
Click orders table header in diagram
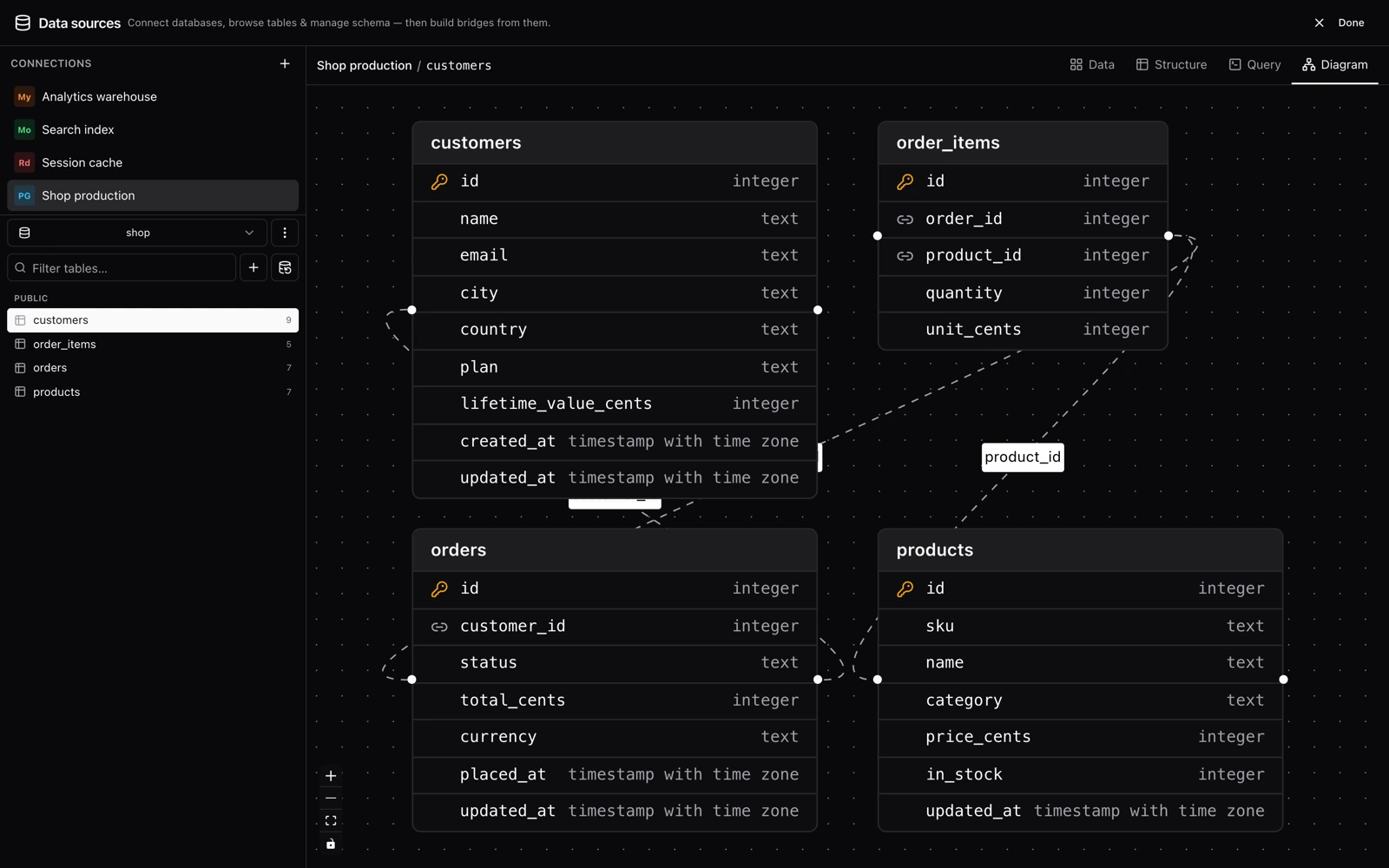pyautogui.click(x=615, y=550)
